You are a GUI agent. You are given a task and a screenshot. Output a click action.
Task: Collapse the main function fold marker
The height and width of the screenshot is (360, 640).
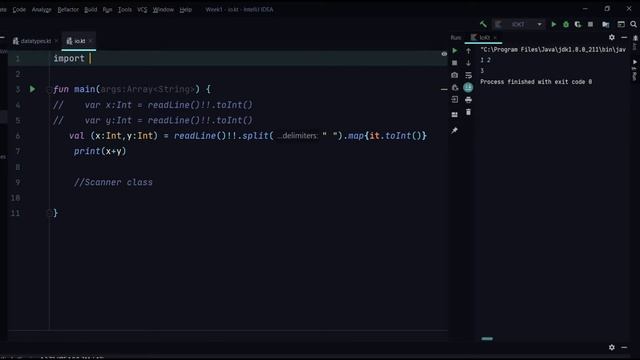(49, 89)
